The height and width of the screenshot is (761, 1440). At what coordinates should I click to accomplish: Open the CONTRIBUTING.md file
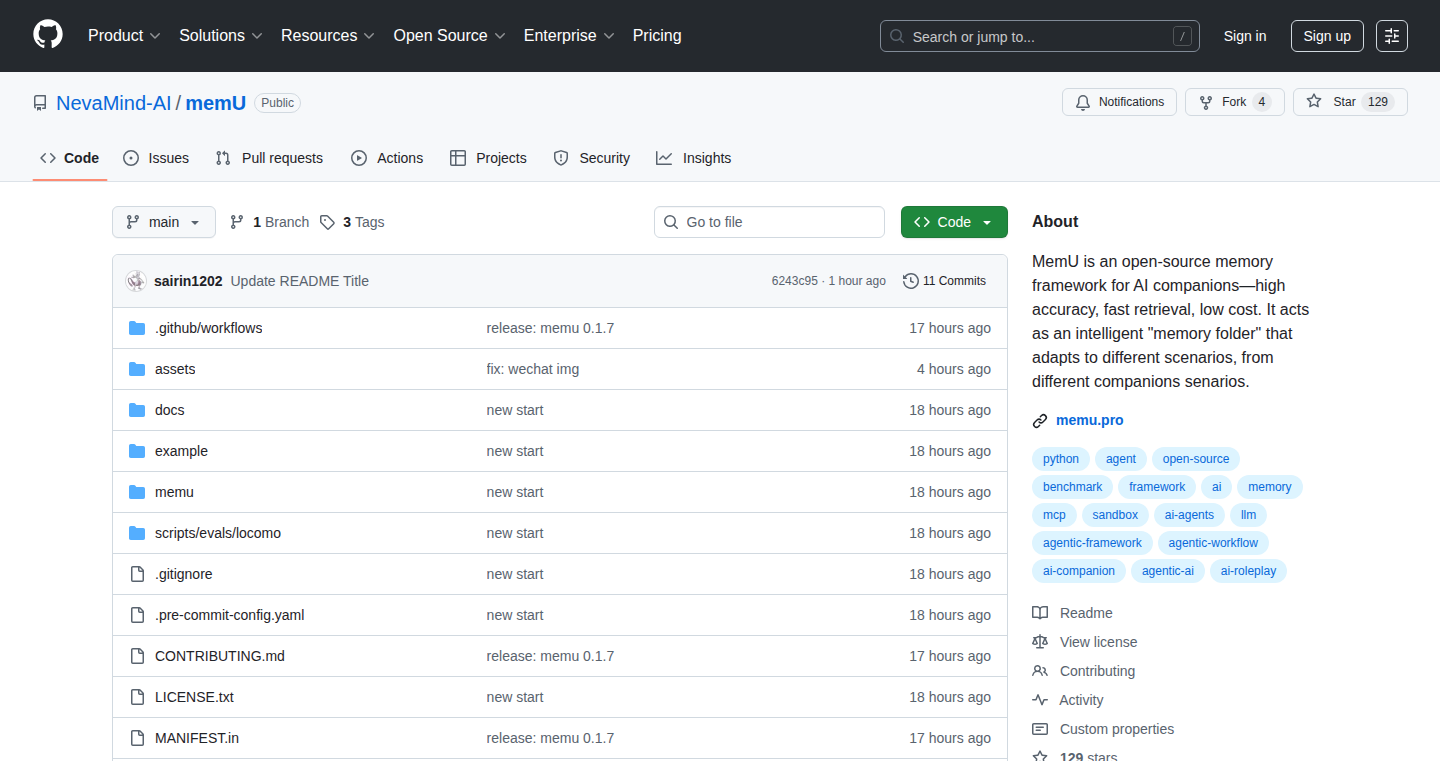click(x=220, y=656)
